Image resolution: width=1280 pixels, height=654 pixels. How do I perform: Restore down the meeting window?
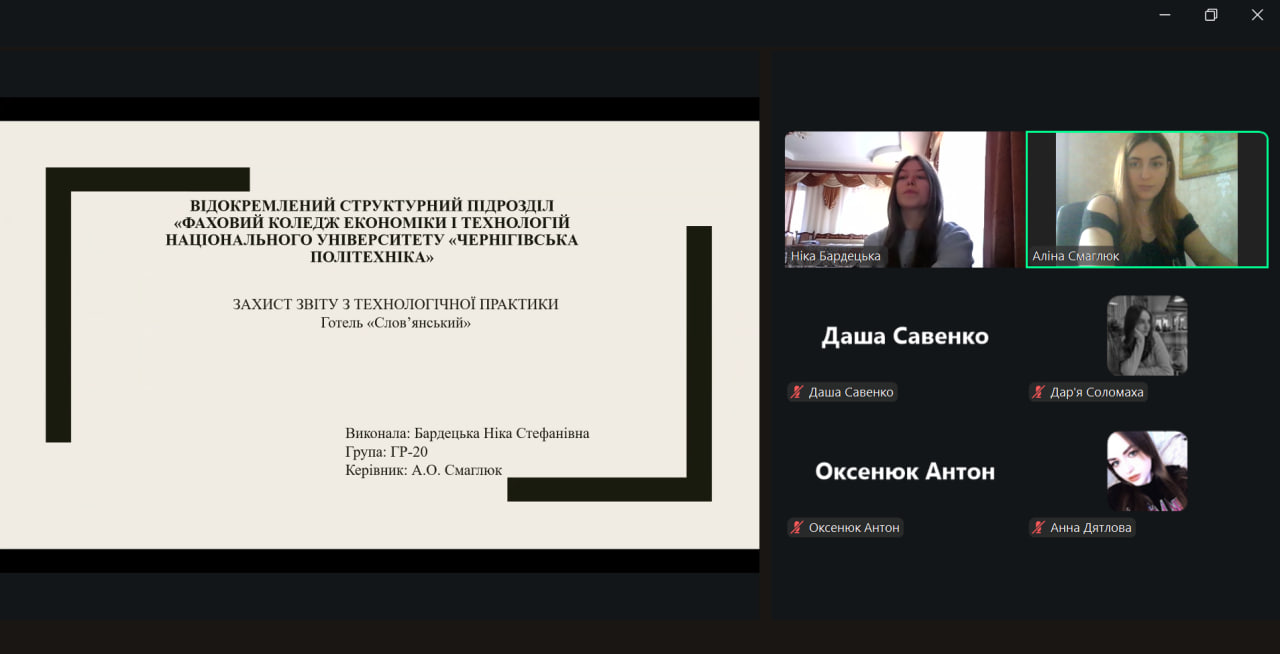point(1211,15)
